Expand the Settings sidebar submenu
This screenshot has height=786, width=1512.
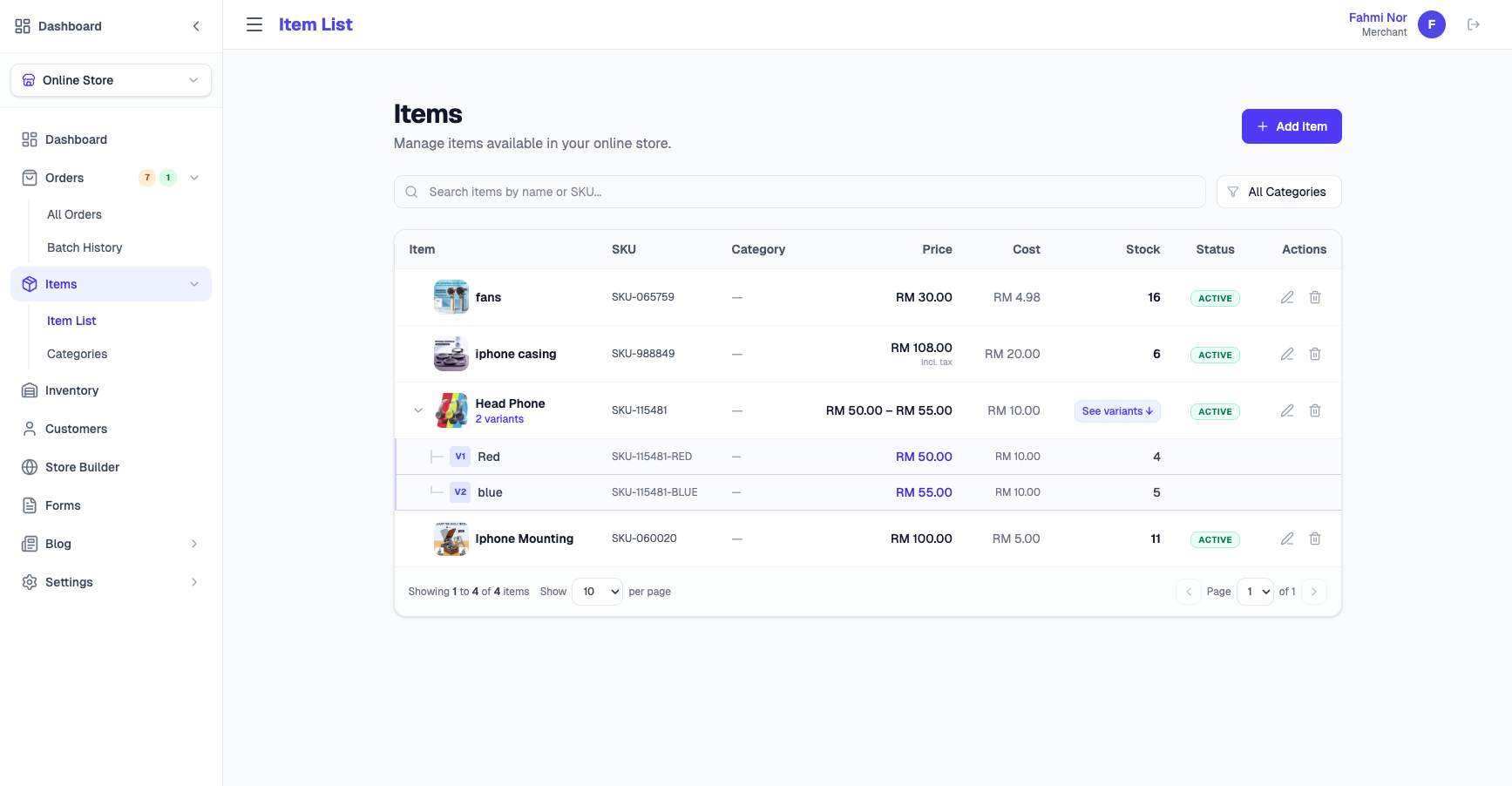(193, 582)
